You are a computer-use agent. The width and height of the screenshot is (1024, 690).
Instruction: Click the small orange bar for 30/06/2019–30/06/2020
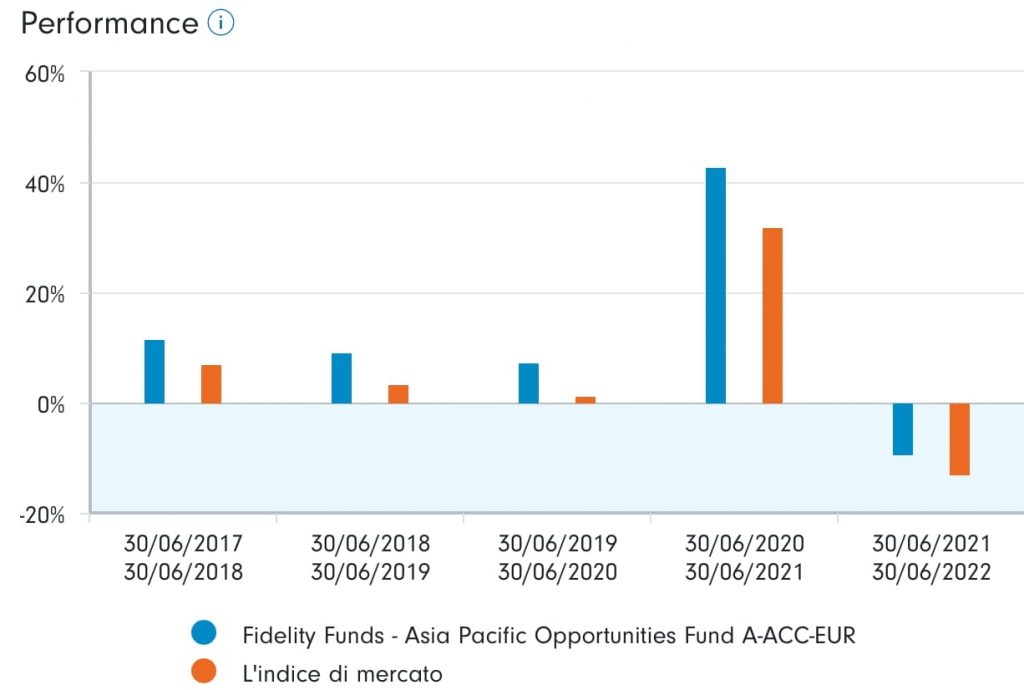585,400
